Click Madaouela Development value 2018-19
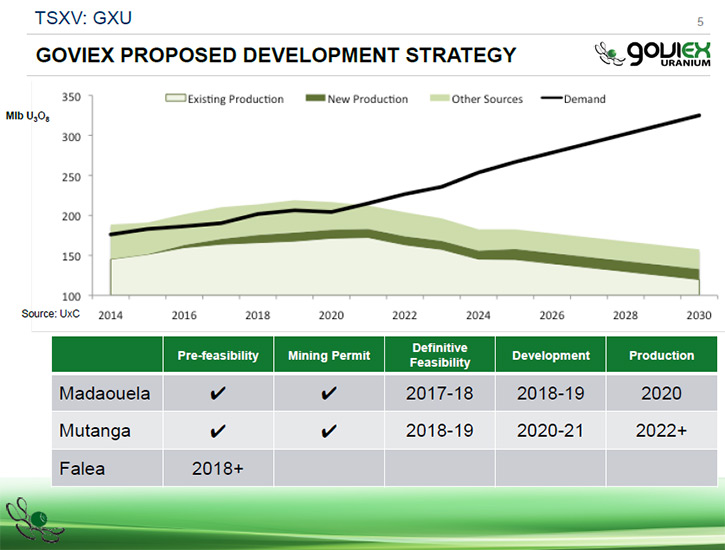Screen dimensions: 725x550 pyautogui.click(x=551, y=393)
